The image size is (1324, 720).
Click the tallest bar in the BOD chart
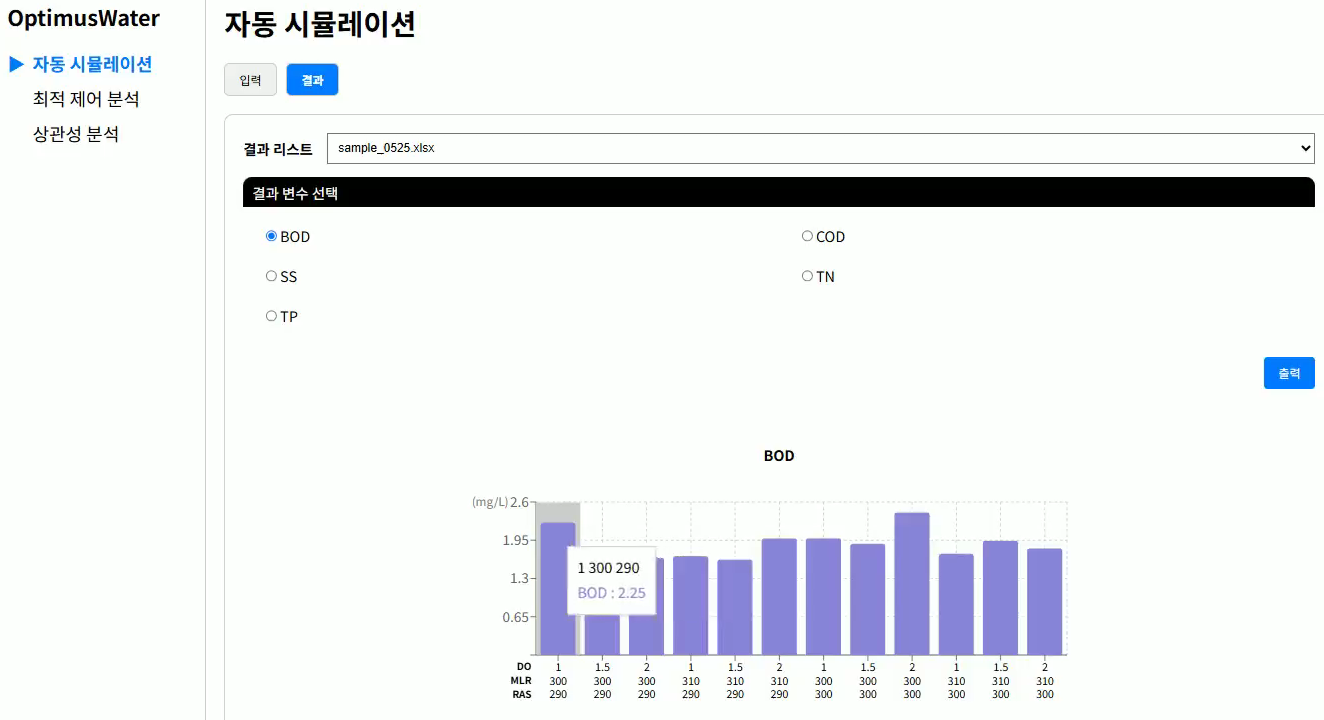pyautogui.click(x=912, y=585)
